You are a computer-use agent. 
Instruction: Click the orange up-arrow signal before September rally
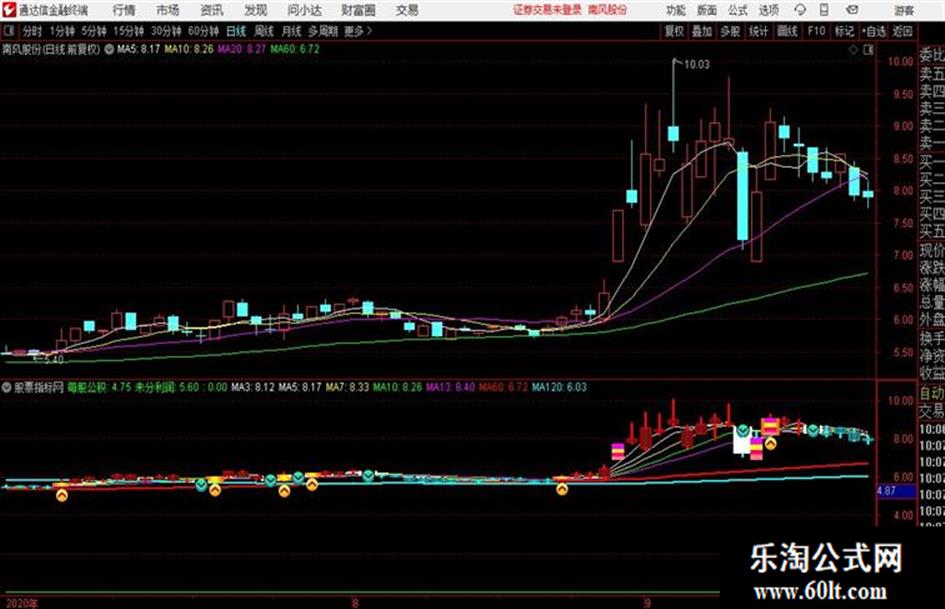tap(562, 489)
